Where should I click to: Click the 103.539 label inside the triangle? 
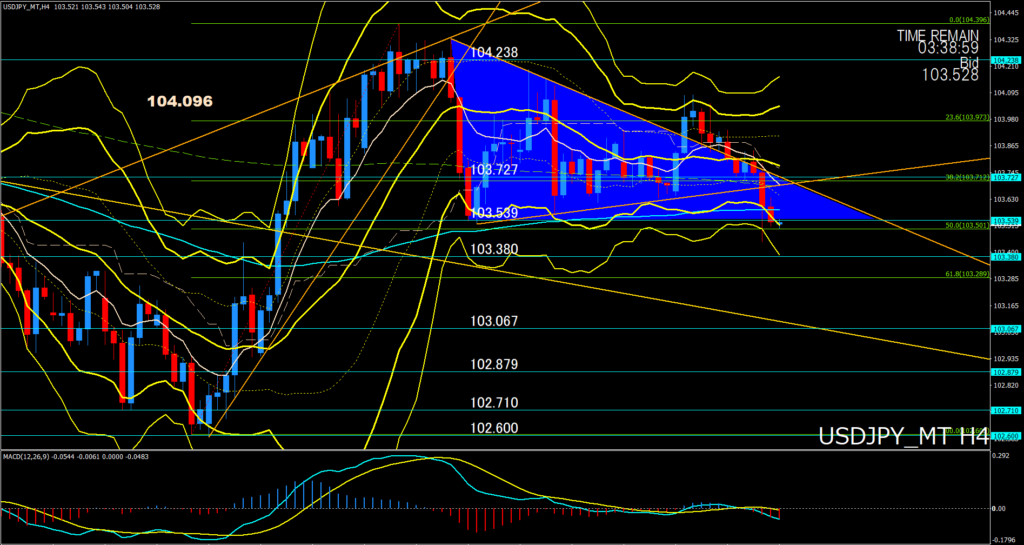click(494, 213)
